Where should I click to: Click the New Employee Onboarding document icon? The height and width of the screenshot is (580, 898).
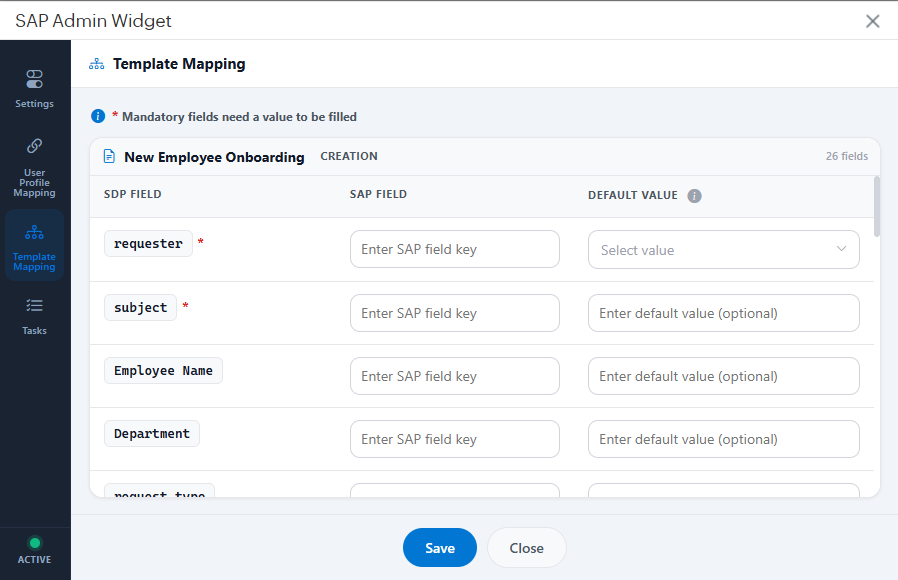coord(109,156)
